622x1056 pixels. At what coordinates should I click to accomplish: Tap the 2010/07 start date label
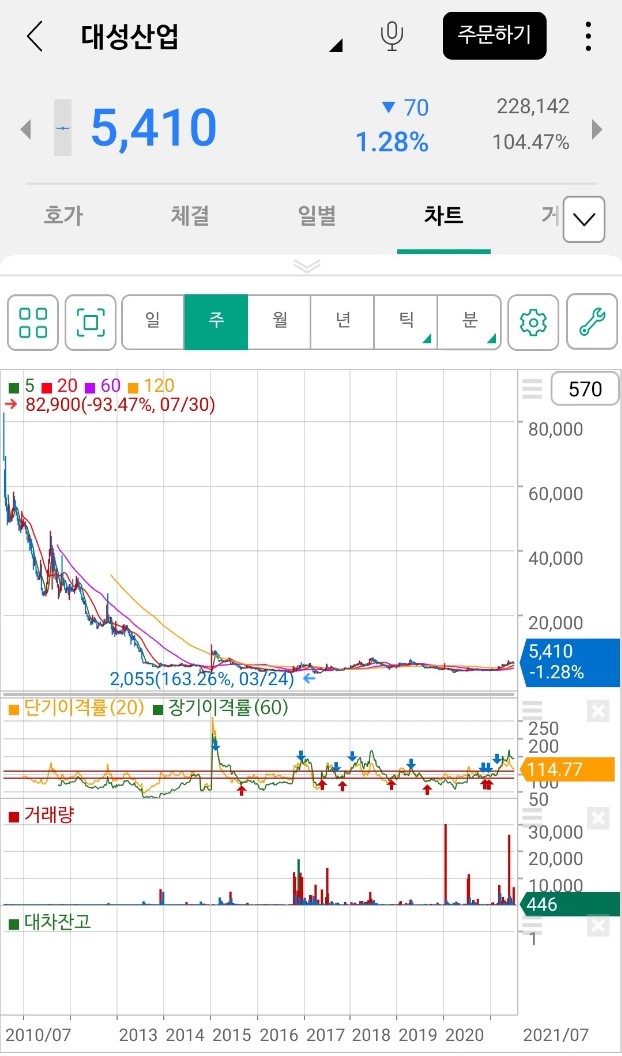click(38, 1034)
